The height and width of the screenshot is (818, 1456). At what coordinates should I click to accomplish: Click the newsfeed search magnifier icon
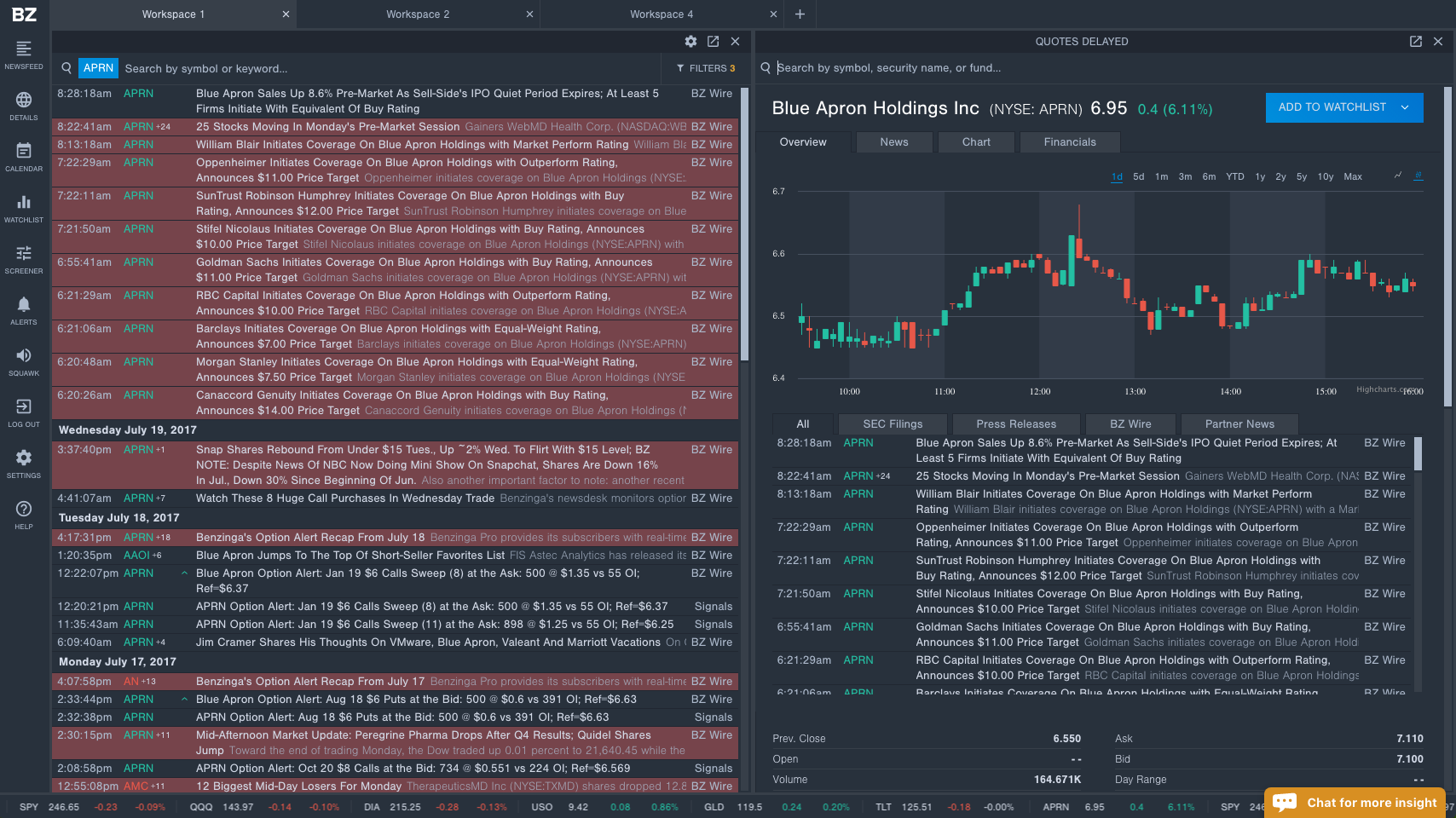(x=66, y=68)
